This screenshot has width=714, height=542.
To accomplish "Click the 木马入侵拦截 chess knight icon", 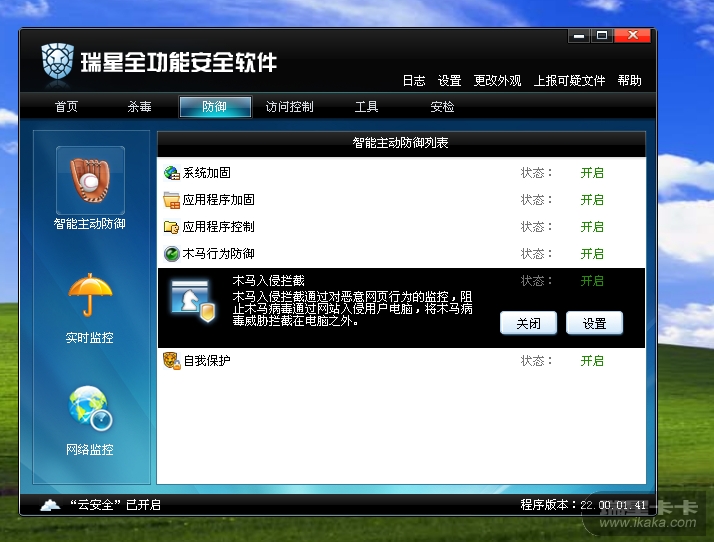I will pos(193,301).
